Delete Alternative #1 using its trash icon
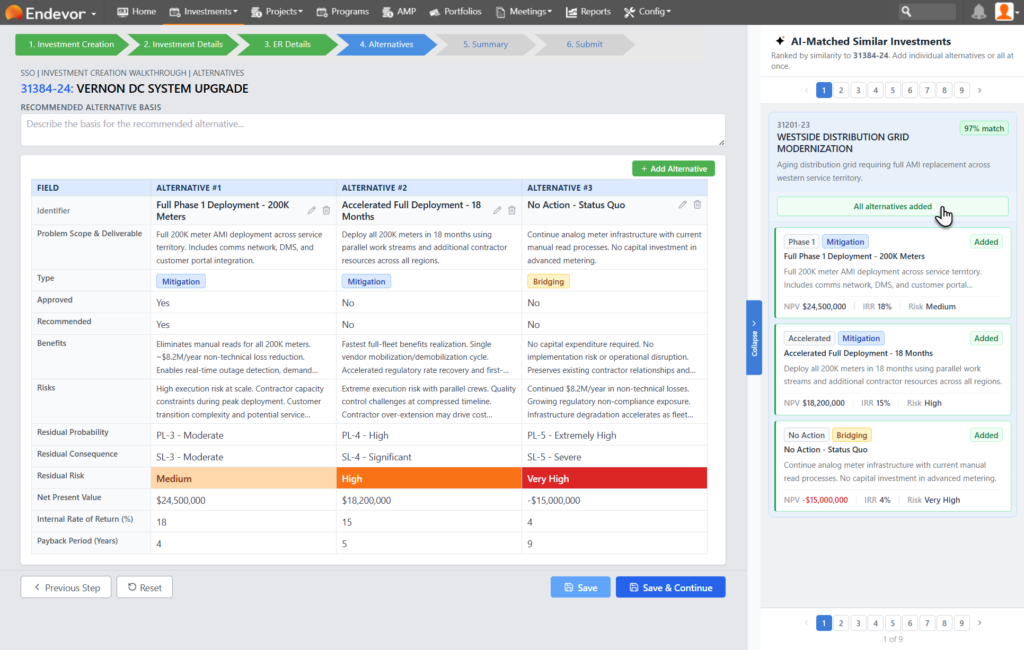This screenshot has height=650, width=1024. click(x=326, y=210)
